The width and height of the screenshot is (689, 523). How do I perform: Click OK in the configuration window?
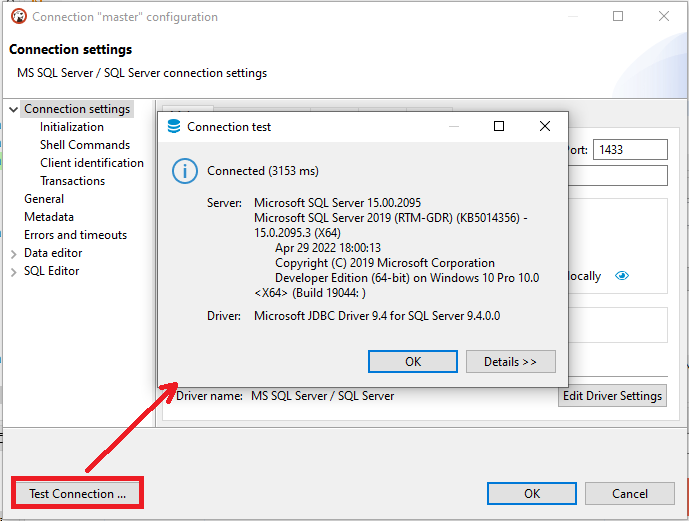coord(532,494)
